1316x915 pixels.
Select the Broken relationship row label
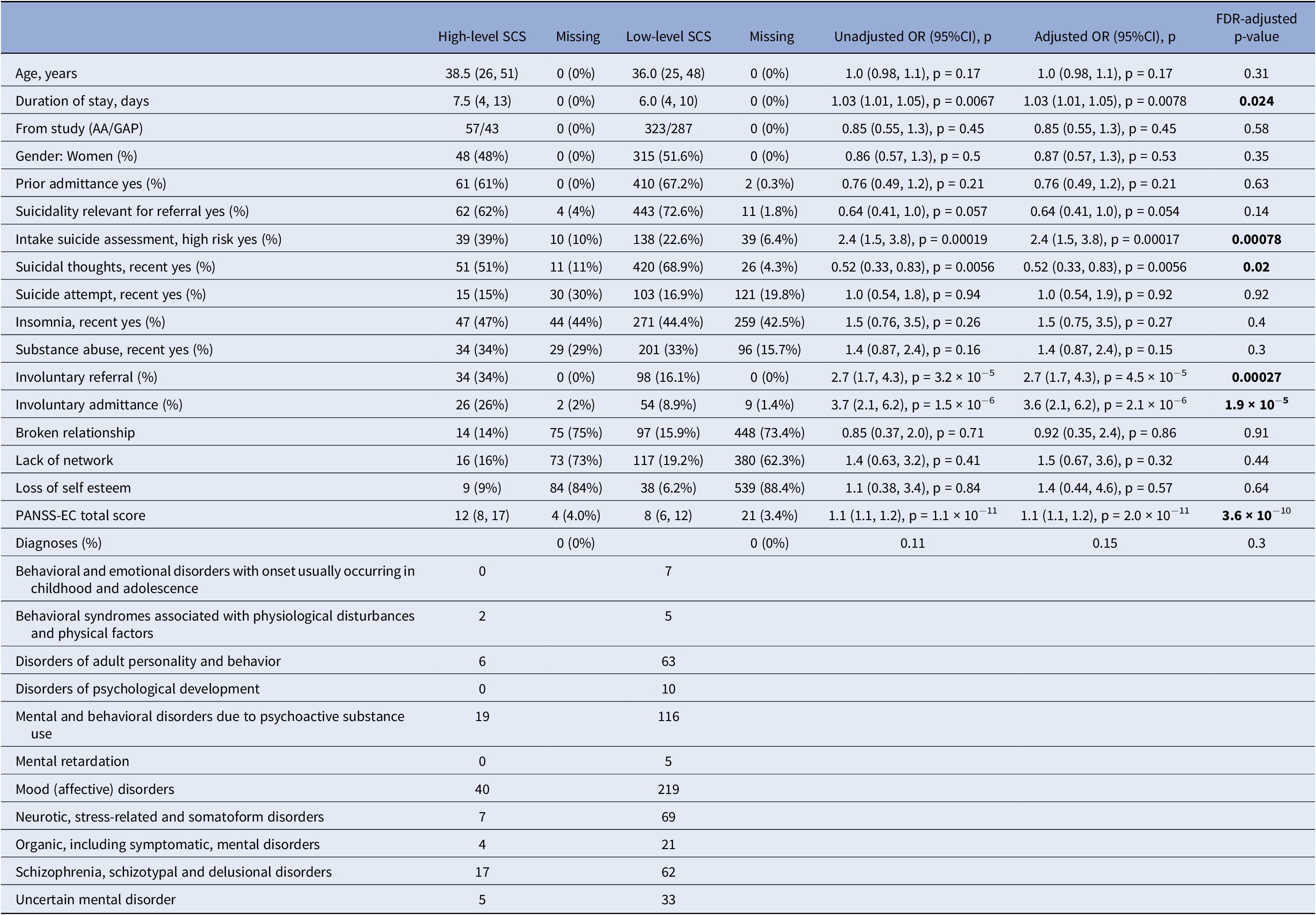coord(75,433)
